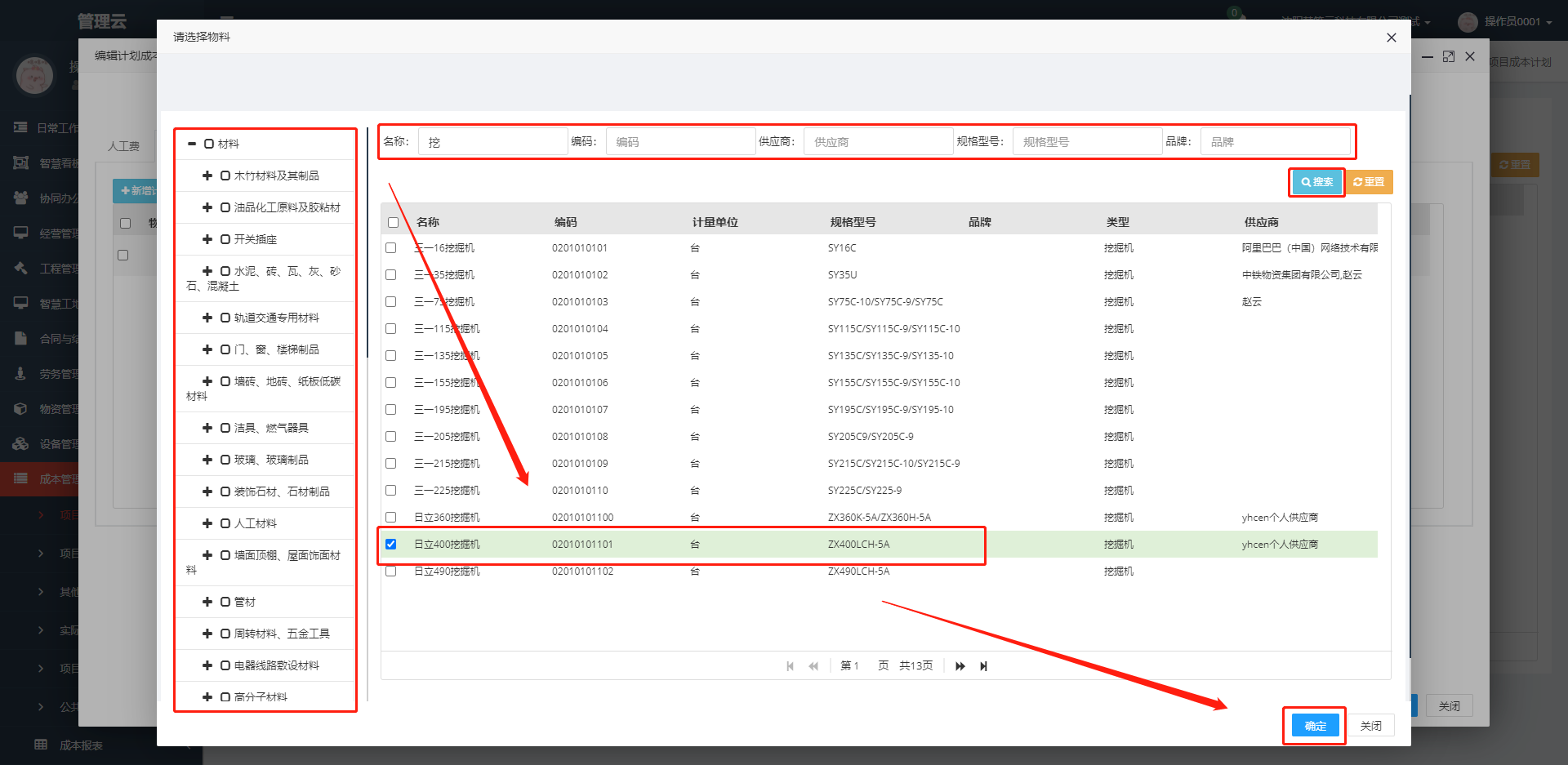The width and height of the screenshot is (1568, 765).
Task: Open 工程管理 sidebar menu icon
Action: pyautogui.click(x=21, y=268)
